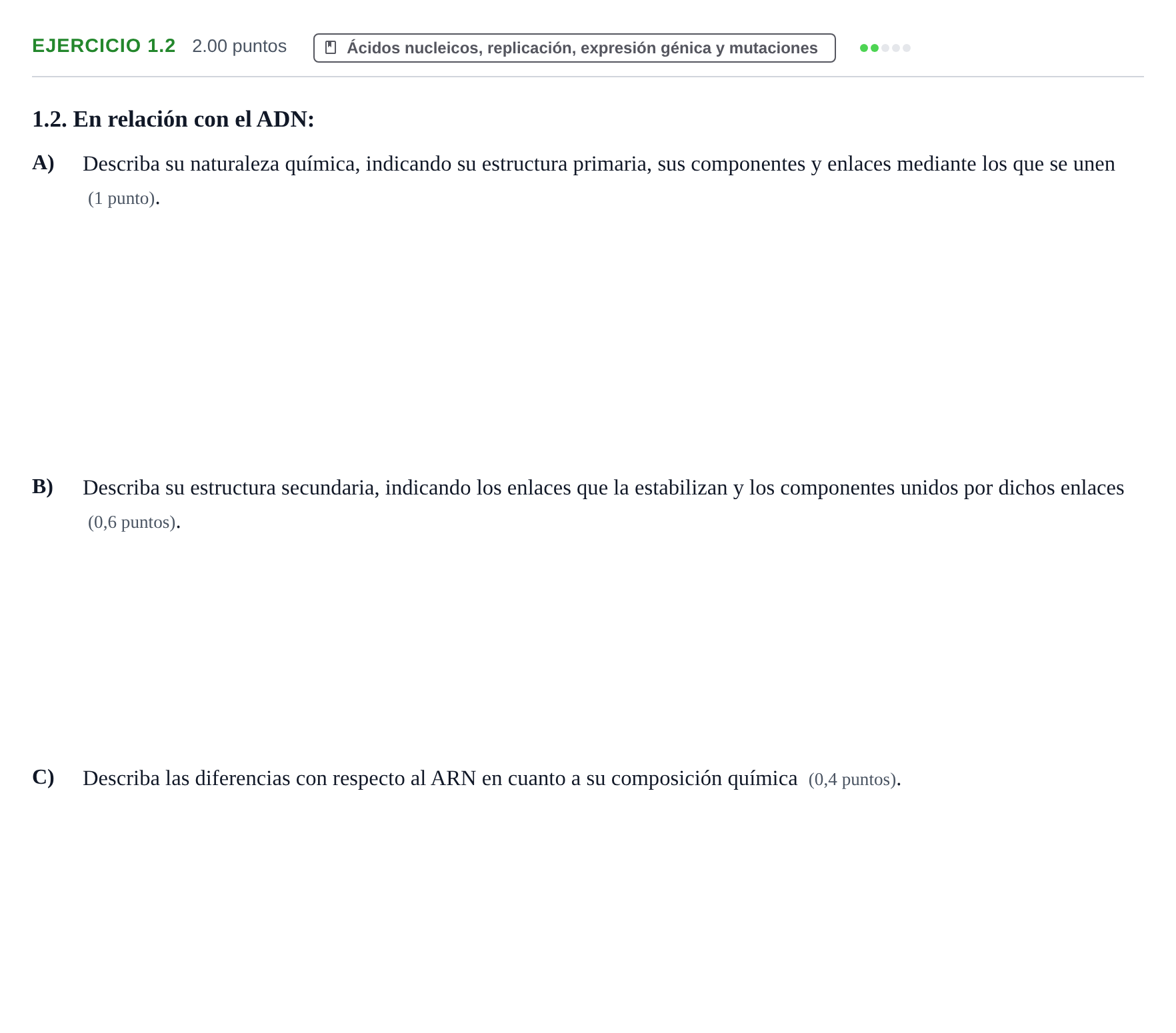This screenshot has width=1176, height=1033.
Task: Click the green difficulty dots indicator
Action: click(x=885, y=48)
